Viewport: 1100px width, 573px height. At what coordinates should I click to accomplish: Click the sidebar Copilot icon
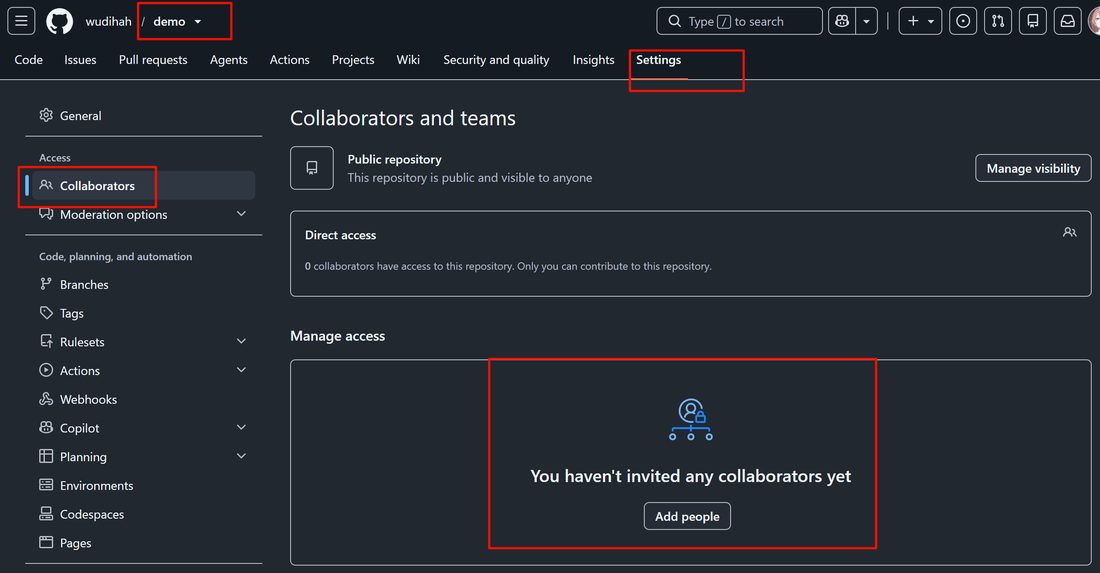click(46, 427)
